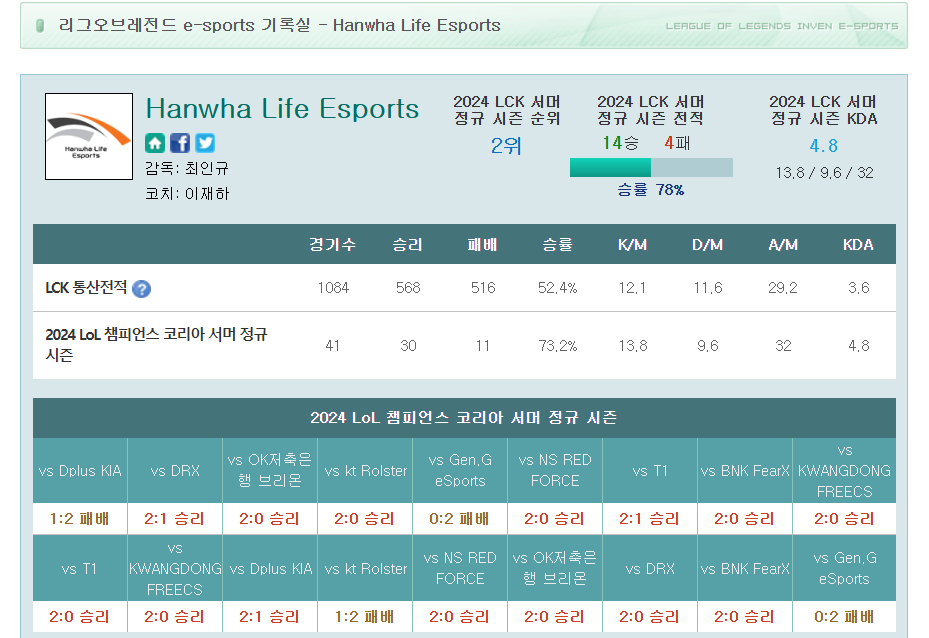Open the team's Facebook icon
The width and height of the screenshot is (929, 638).
[x=180, y=143]
